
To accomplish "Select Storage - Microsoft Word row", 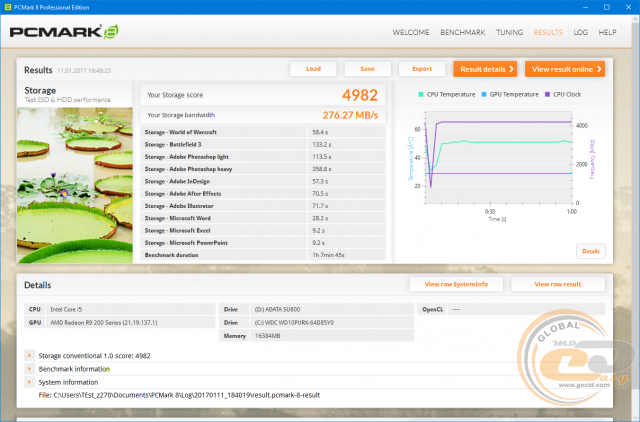I will click(x=263, y=218).
